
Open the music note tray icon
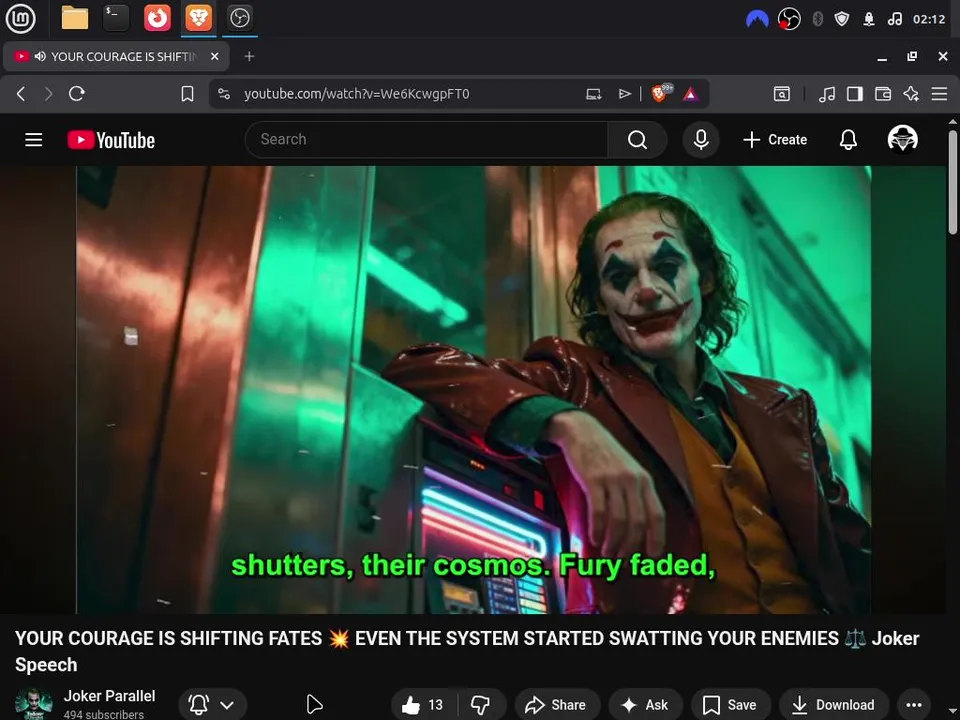point(894,19)
